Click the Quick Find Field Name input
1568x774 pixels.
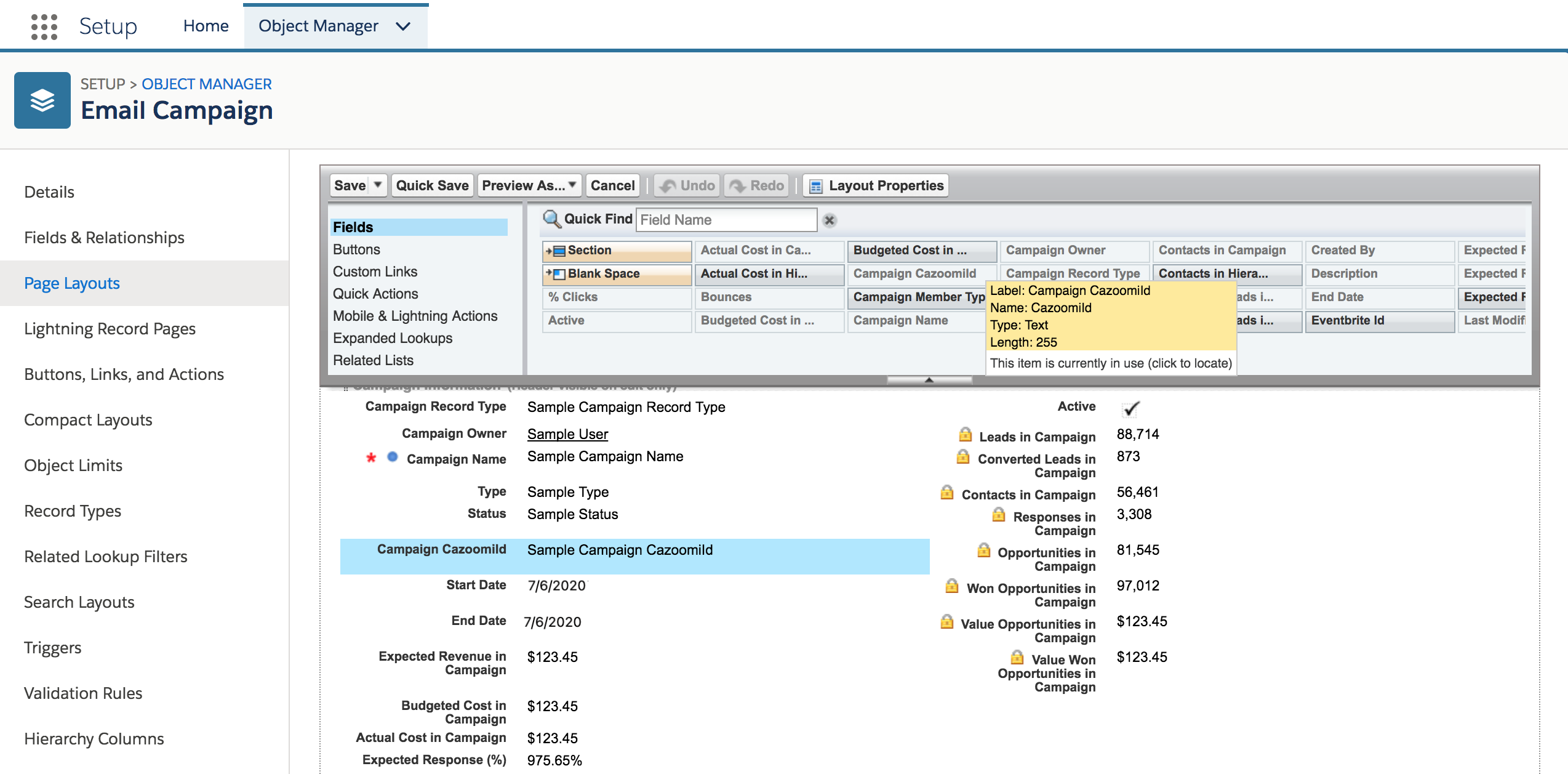(726, 220)
